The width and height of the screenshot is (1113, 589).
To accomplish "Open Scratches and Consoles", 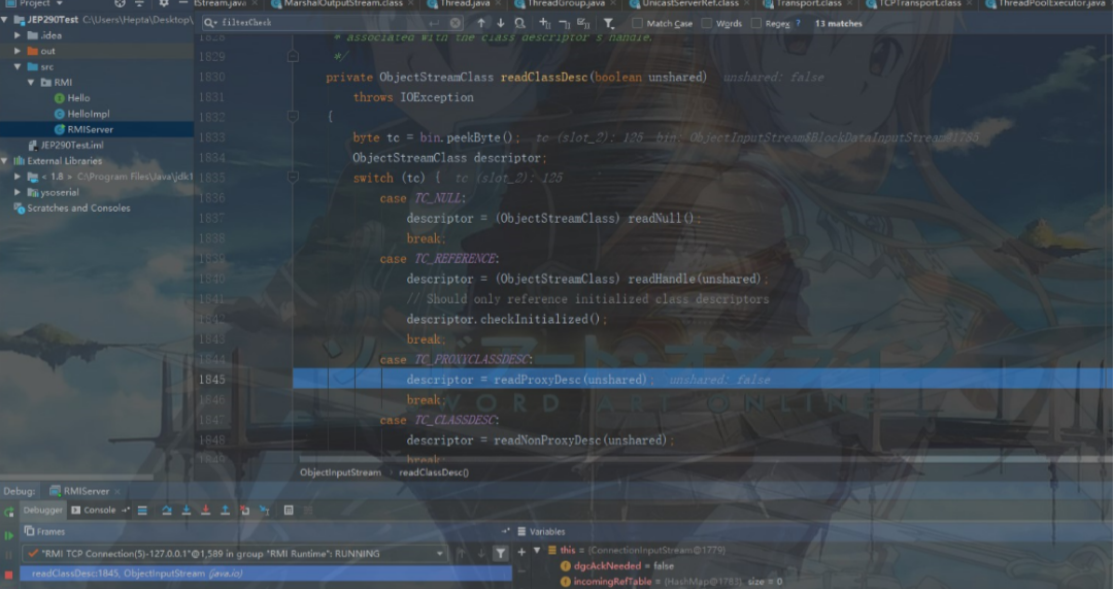I will tap(72, 208).
